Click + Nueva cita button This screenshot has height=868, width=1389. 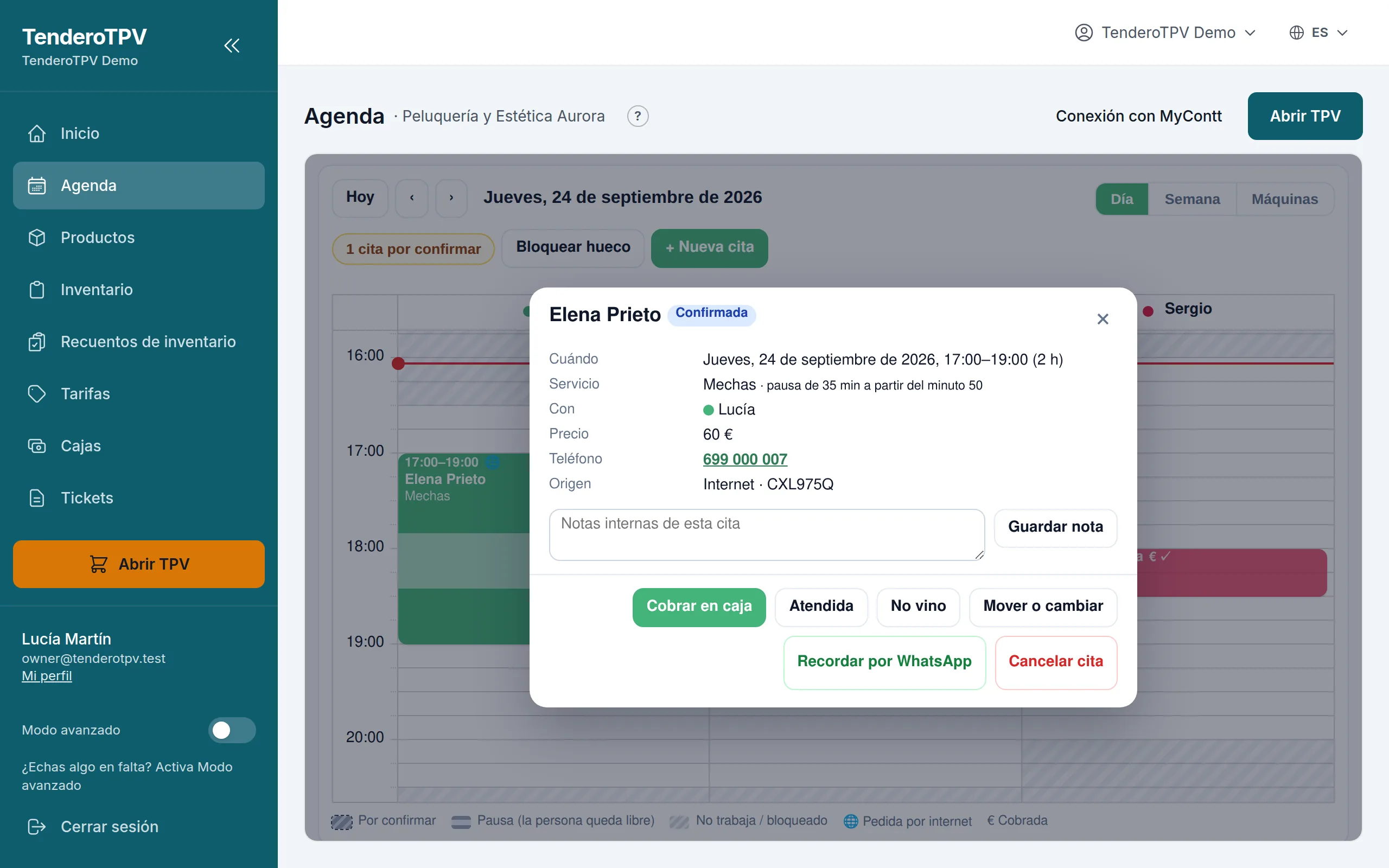tap(710, 247)
